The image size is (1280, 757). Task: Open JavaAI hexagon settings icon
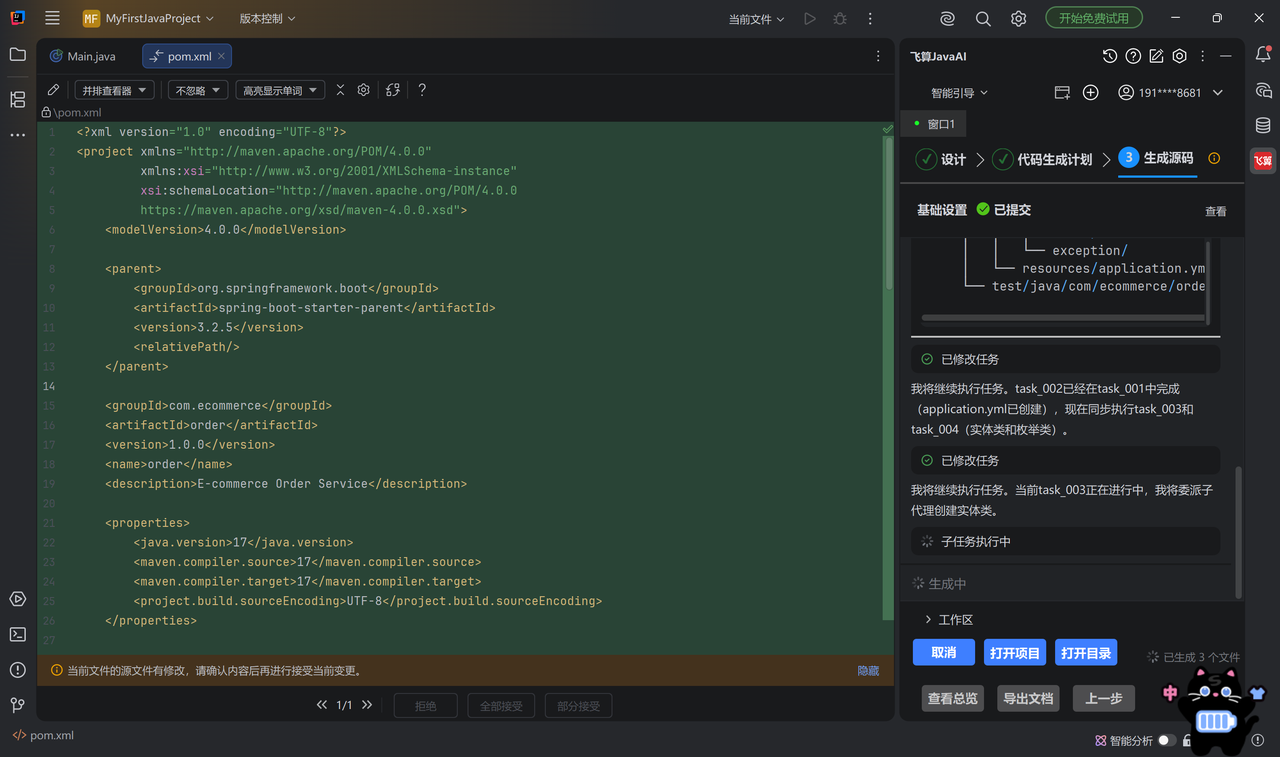[1180, 56]
